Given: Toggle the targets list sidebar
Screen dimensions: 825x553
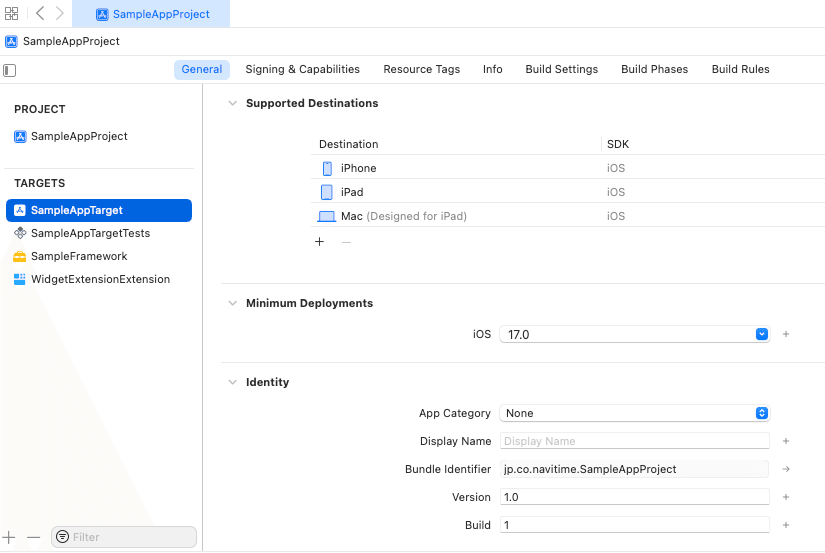Looking at the screenshot, I should [x=9, y=70].
